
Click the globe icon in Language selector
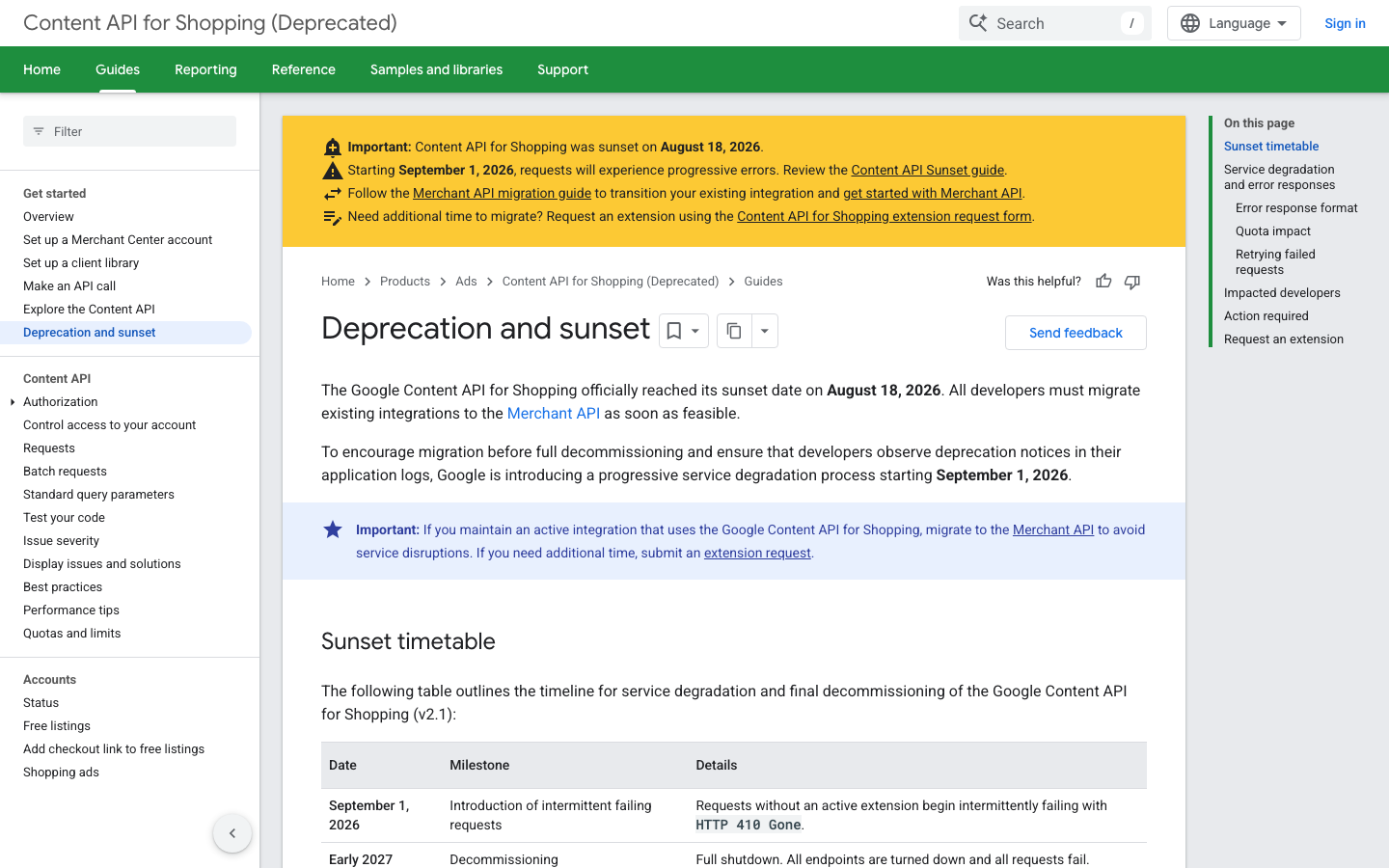point(1190,23)
